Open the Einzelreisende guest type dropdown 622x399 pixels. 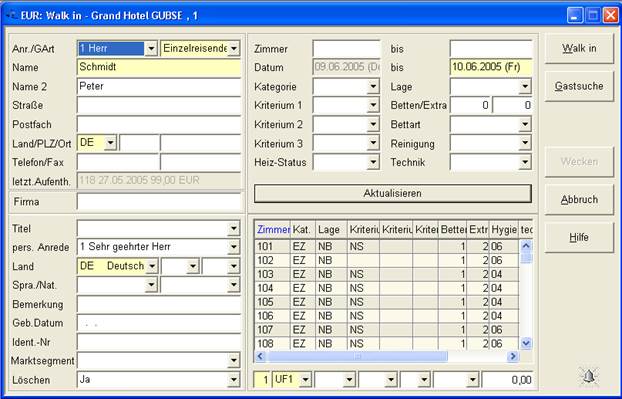(x=234, y=49)
